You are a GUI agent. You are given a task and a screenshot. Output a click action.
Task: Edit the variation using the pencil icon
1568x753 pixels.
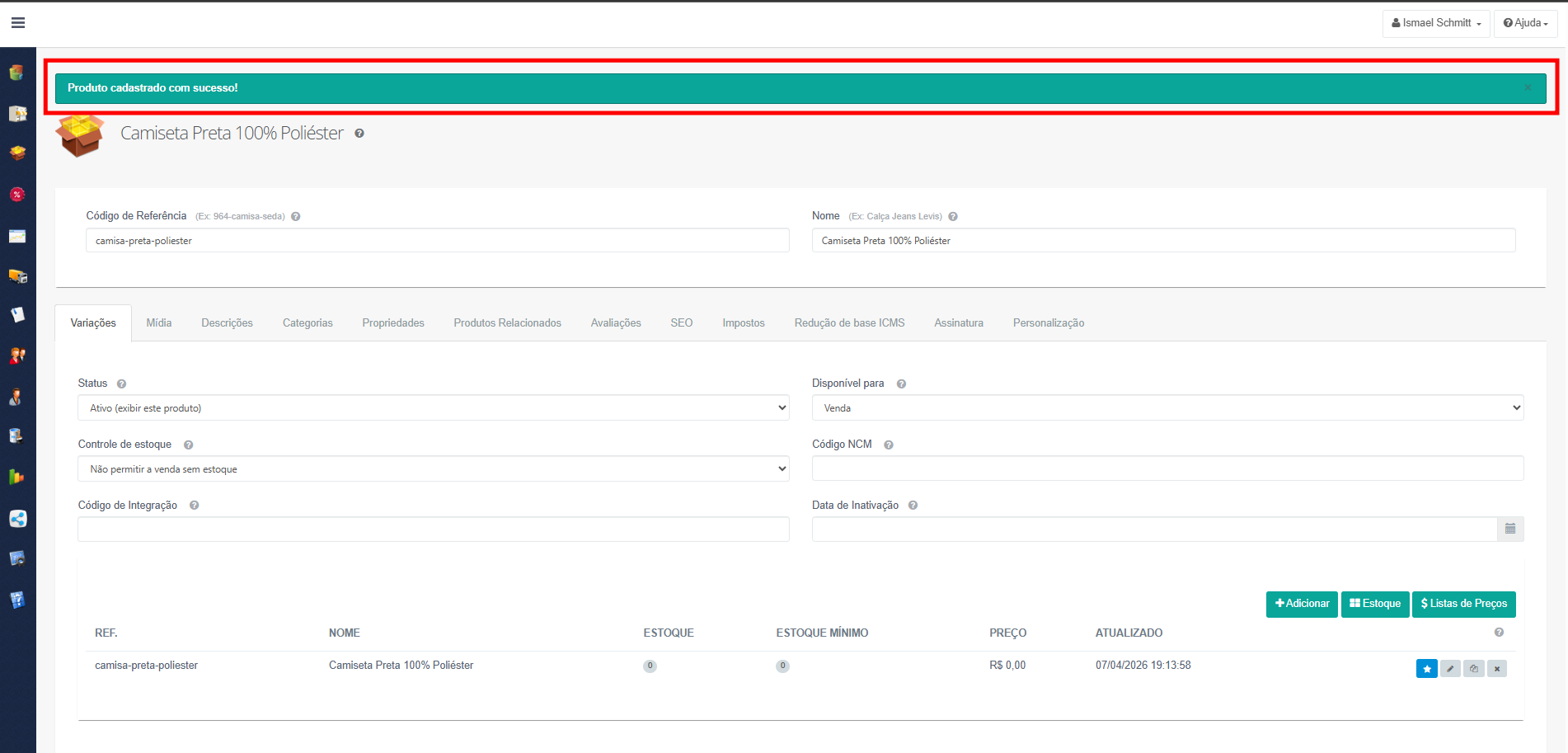tap(1450, 669)
